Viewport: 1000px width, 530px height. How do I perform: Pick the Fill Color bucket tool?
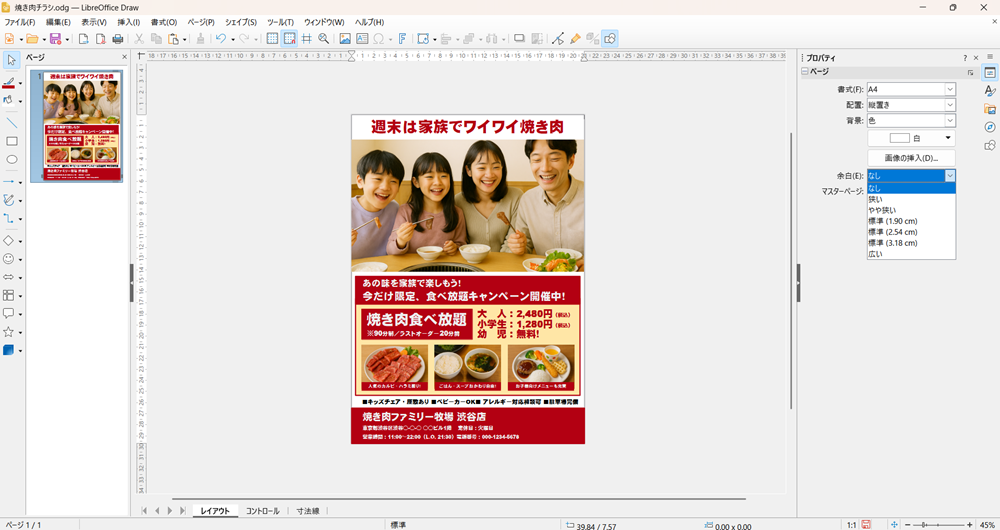(9, 100)
